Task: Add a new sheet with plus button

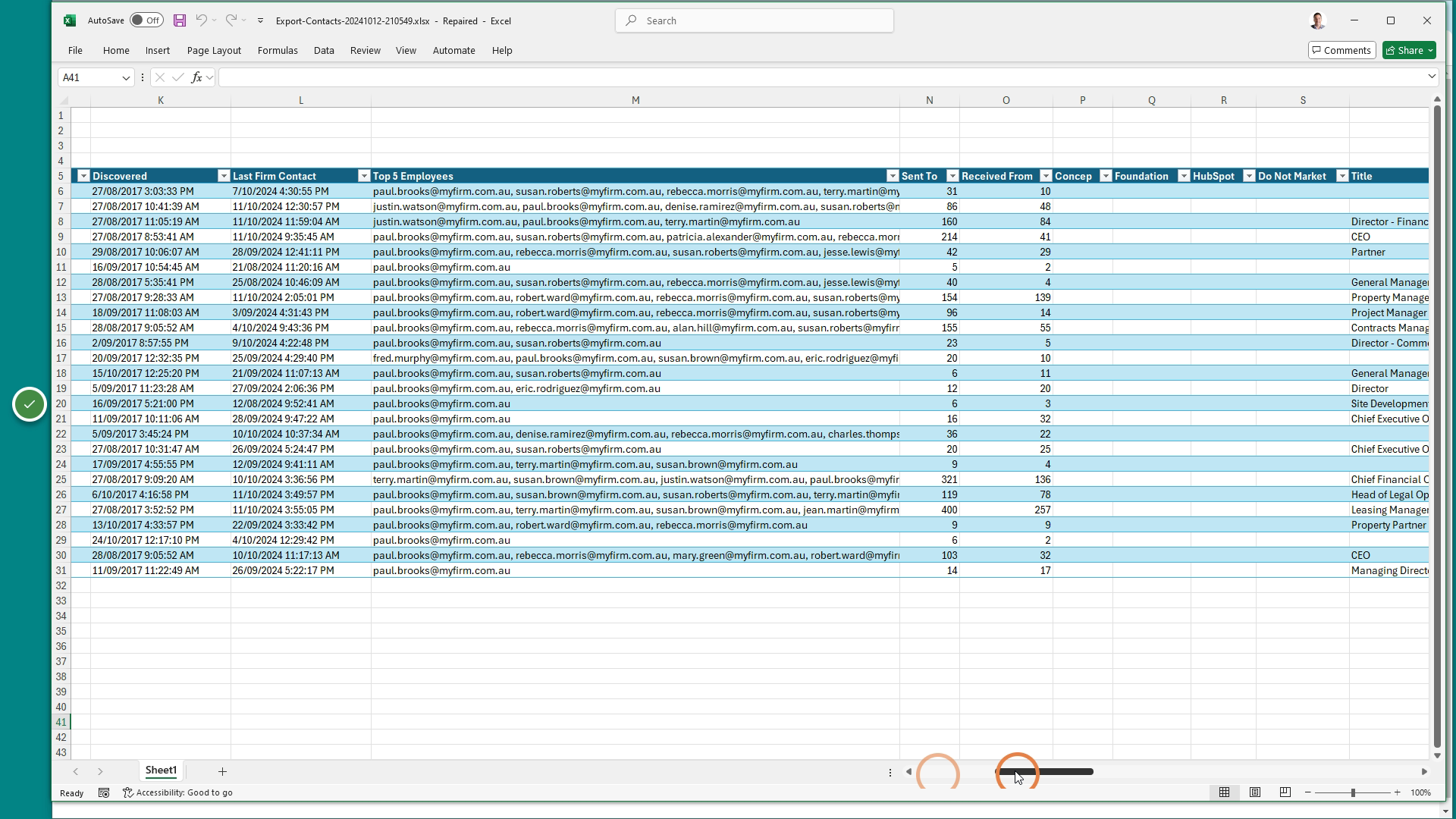Action: [222, 771]
